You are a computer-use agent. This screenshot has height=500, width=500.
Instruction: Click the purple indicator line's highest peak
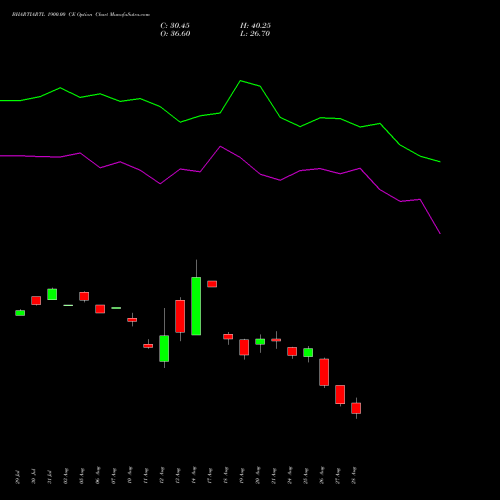[x=221, y=146]
